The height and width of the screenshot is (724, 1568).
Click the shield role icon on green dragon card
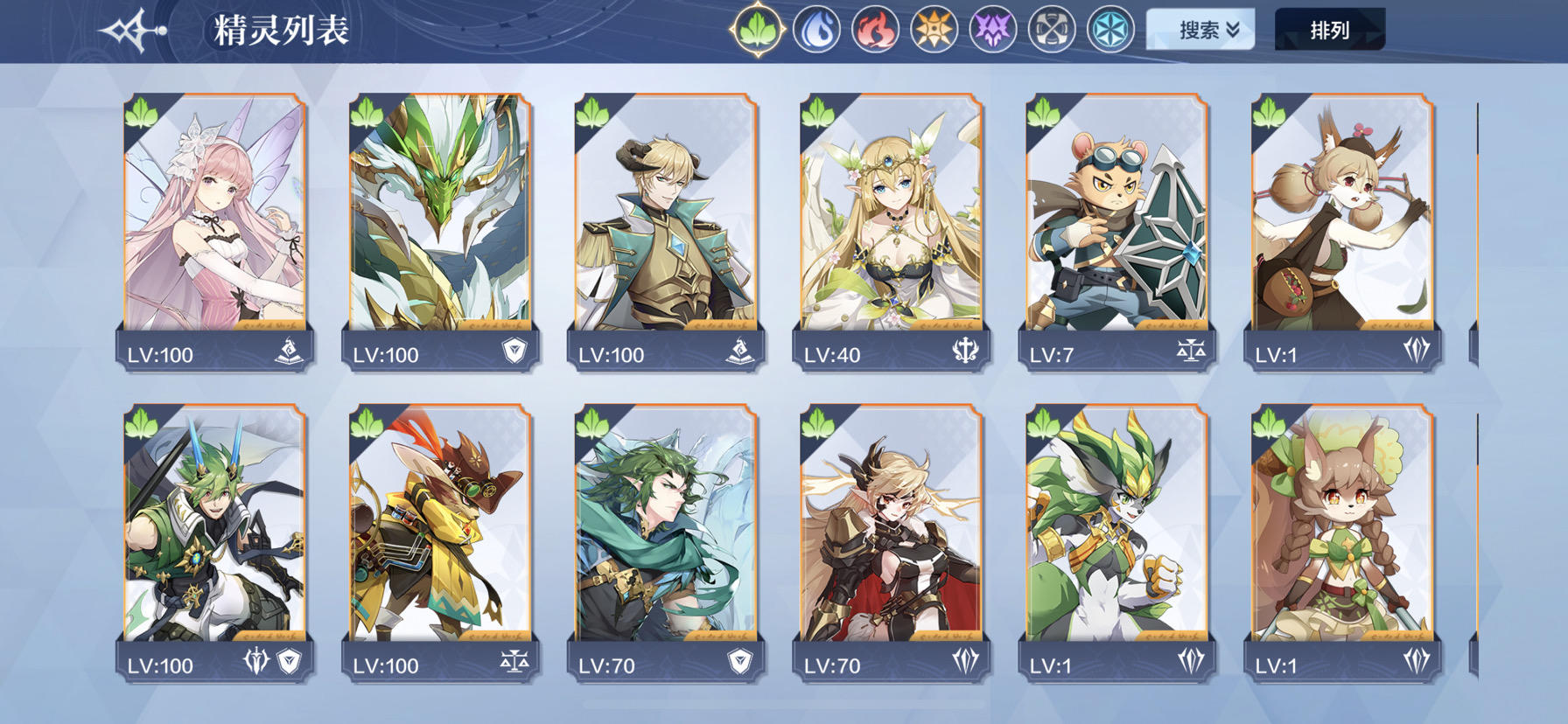pos(515,352)
